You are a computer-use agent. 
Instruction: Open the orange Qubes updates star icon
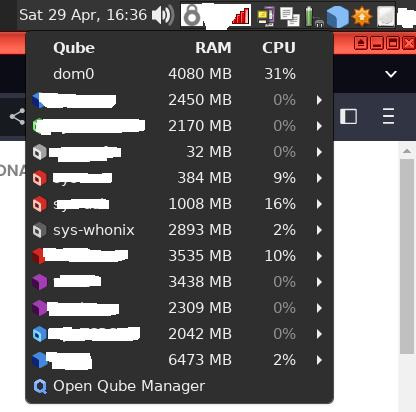point(362,16)
